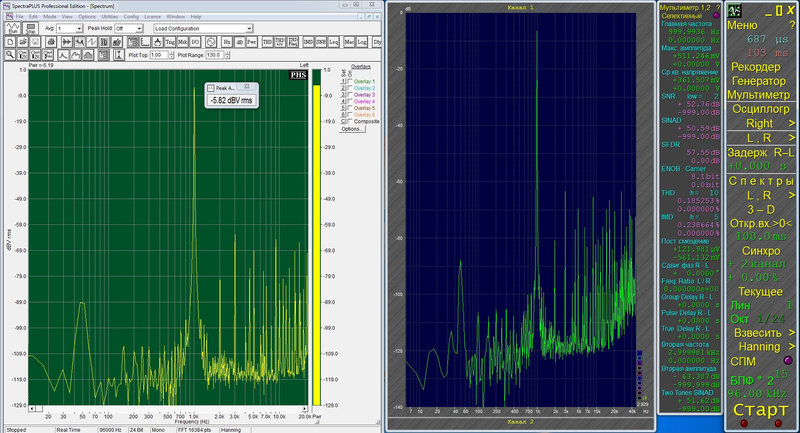Open the THD utility button
800x433 pixels.
click(267, 42)
